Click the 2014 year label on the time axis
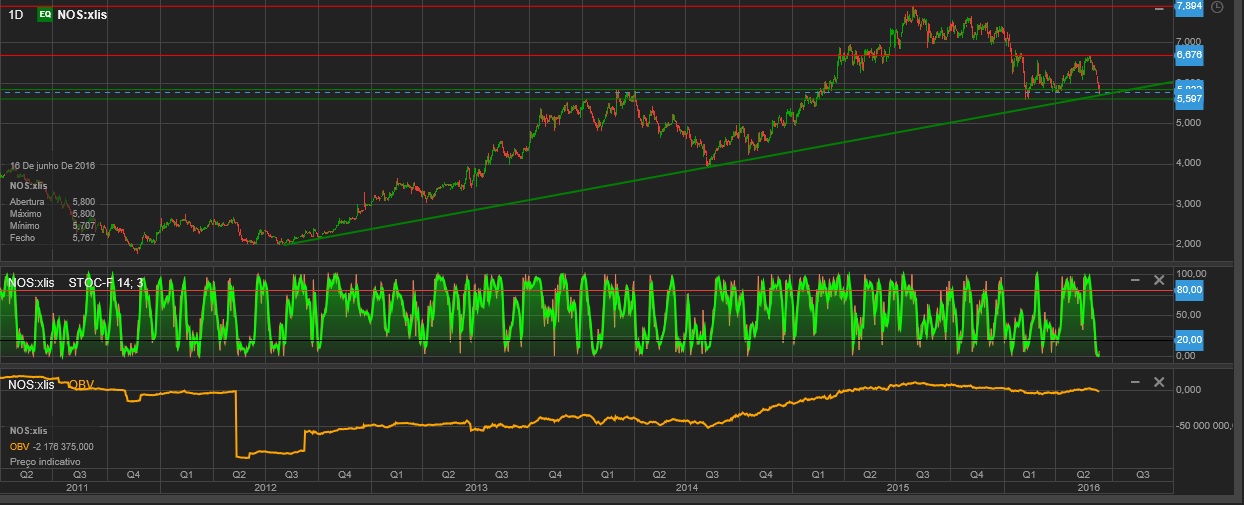This screenshot has height=505, width=1244. 687,487
